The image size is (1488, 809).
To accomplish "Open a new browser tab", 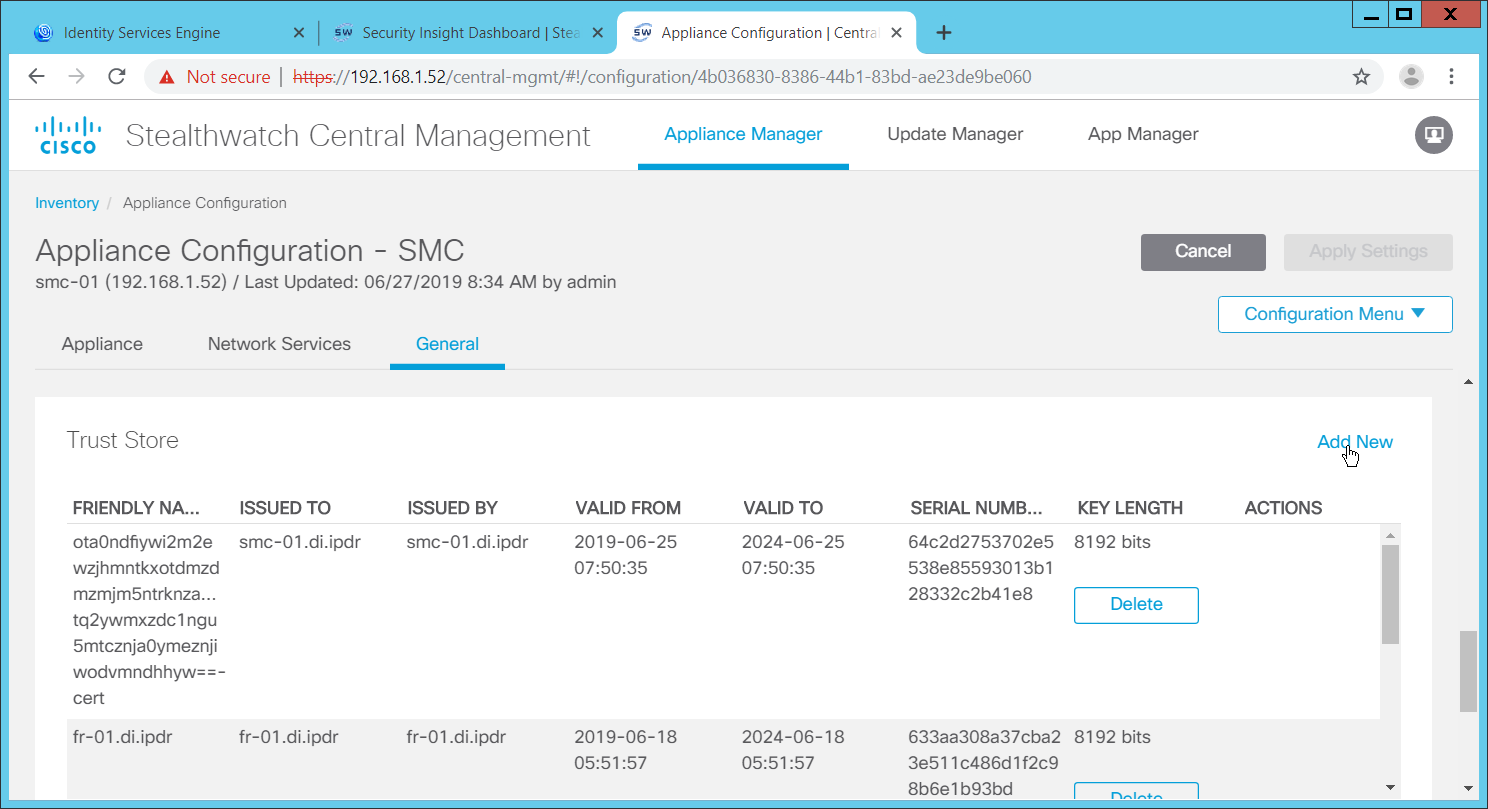I will pos(943,33).
